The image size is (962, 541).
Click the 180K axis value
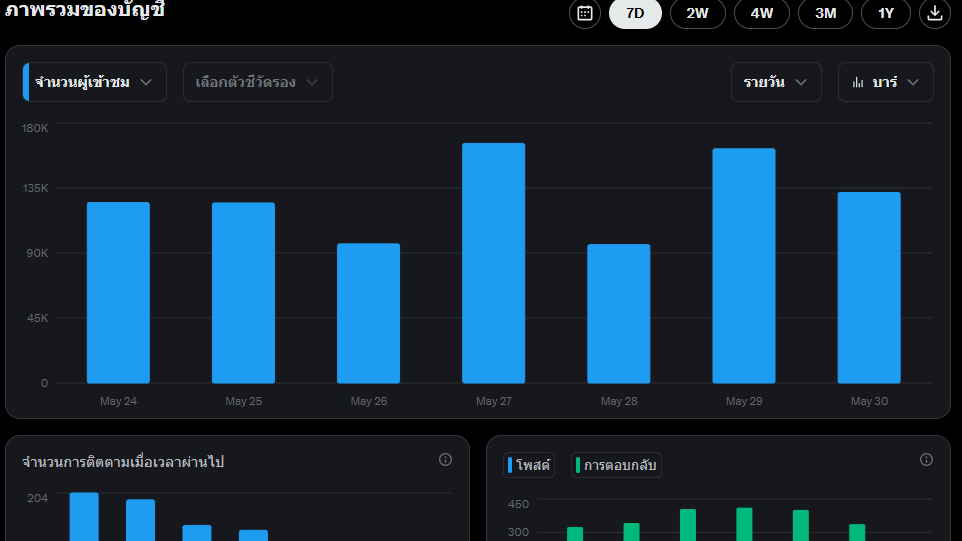pyautogui.click(x=35, y=128)
